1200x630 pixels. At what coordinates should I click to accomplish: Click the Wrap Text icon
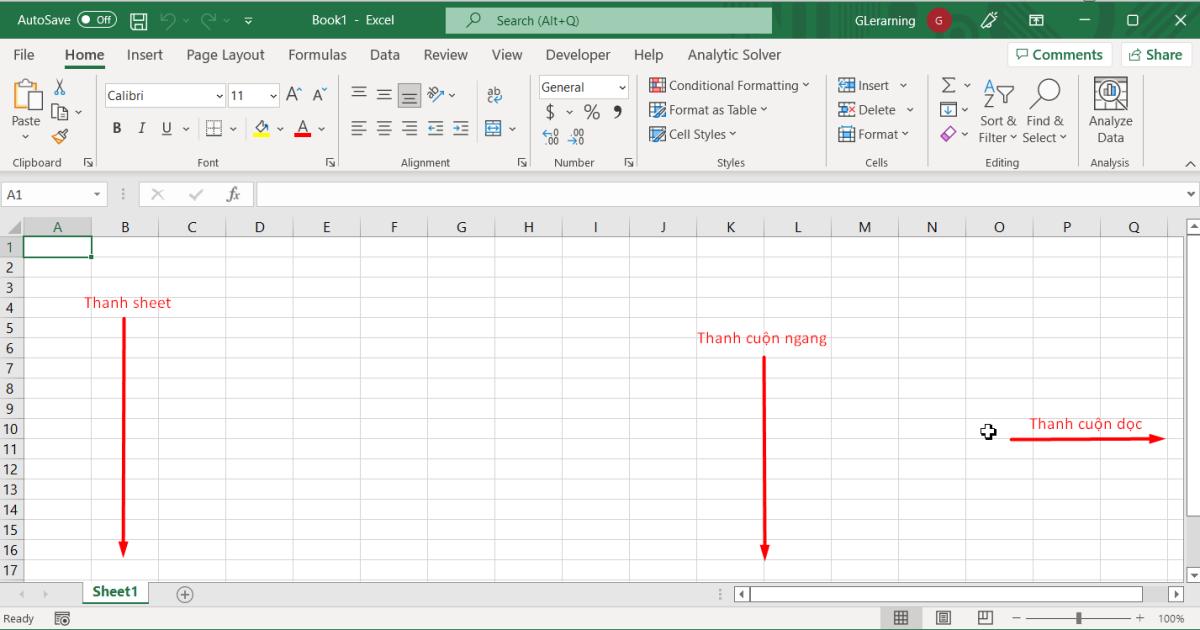[x=494, y=95]
